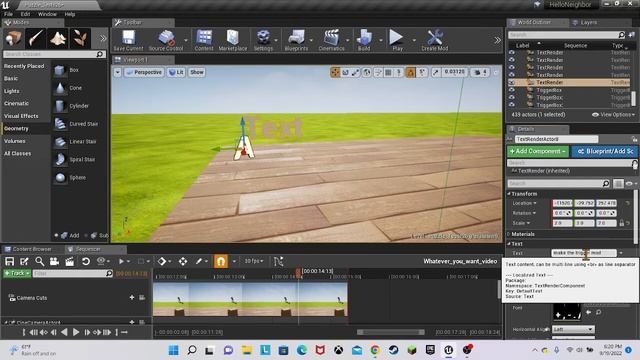Open the Edit menu
This screenshot has width=640, height=360.
(x=25, y=14)
